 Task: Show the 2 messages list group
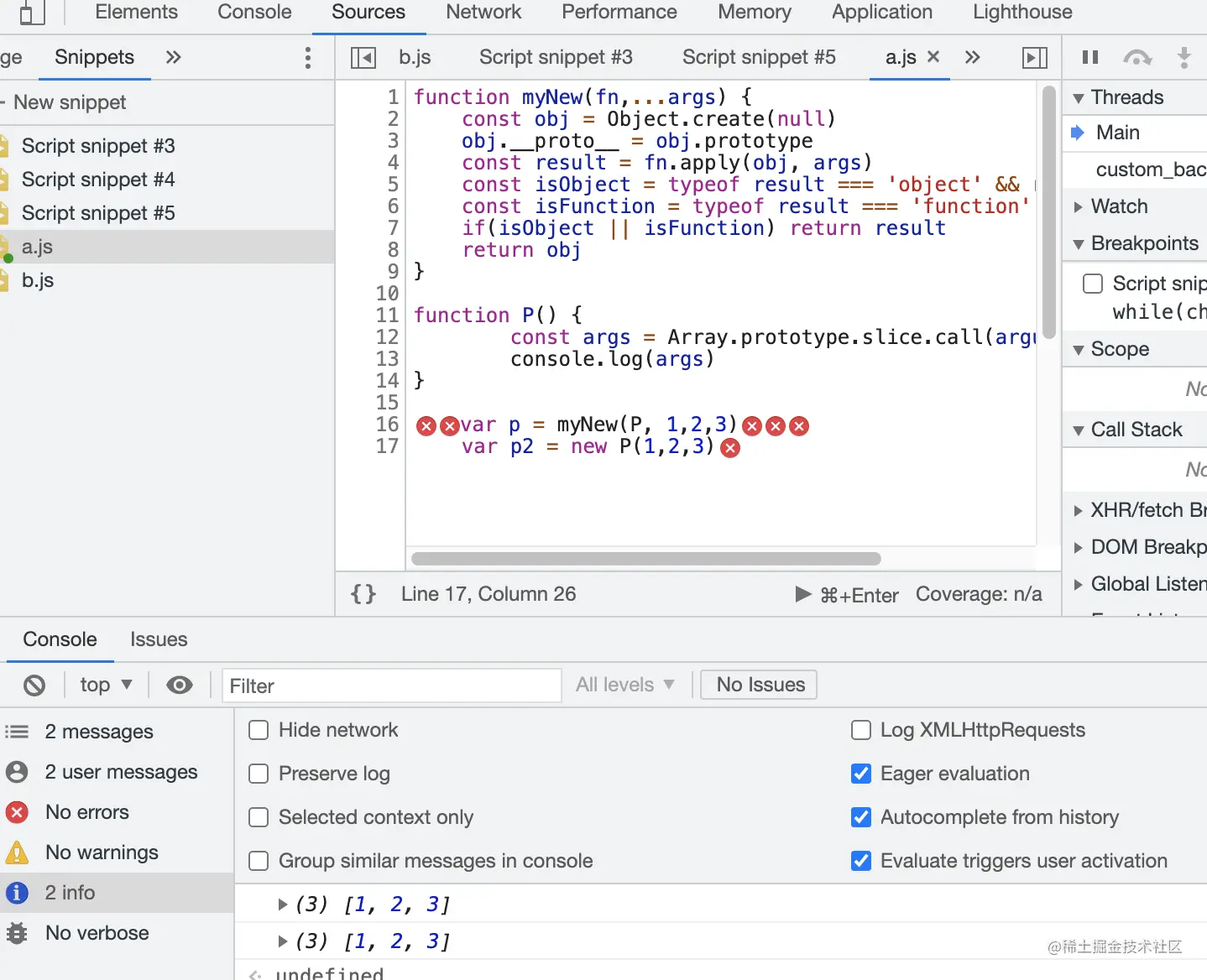pos(117,732)
